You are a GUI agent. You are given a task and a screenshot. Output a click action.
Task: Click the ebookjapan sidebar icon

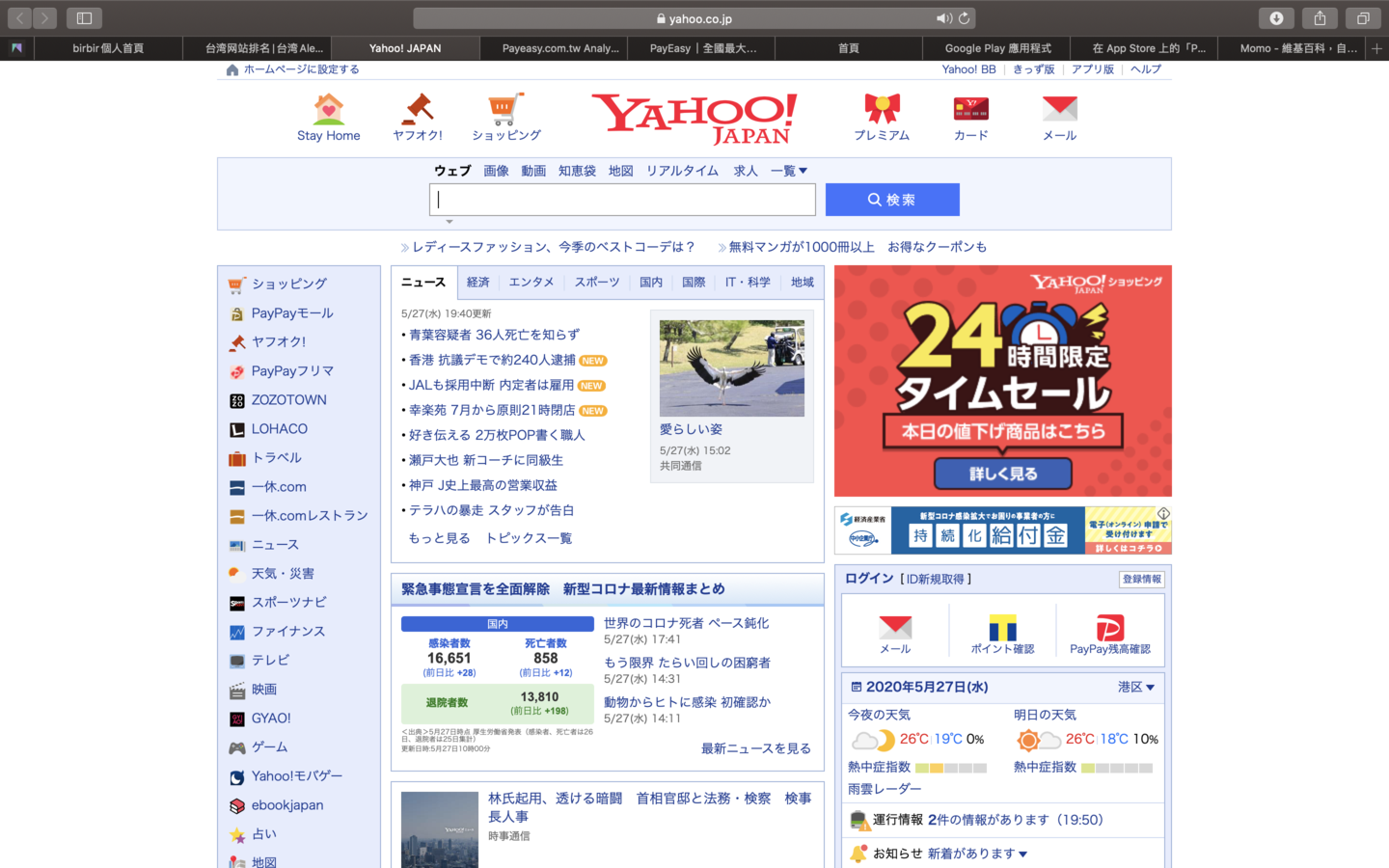point(237,805)
